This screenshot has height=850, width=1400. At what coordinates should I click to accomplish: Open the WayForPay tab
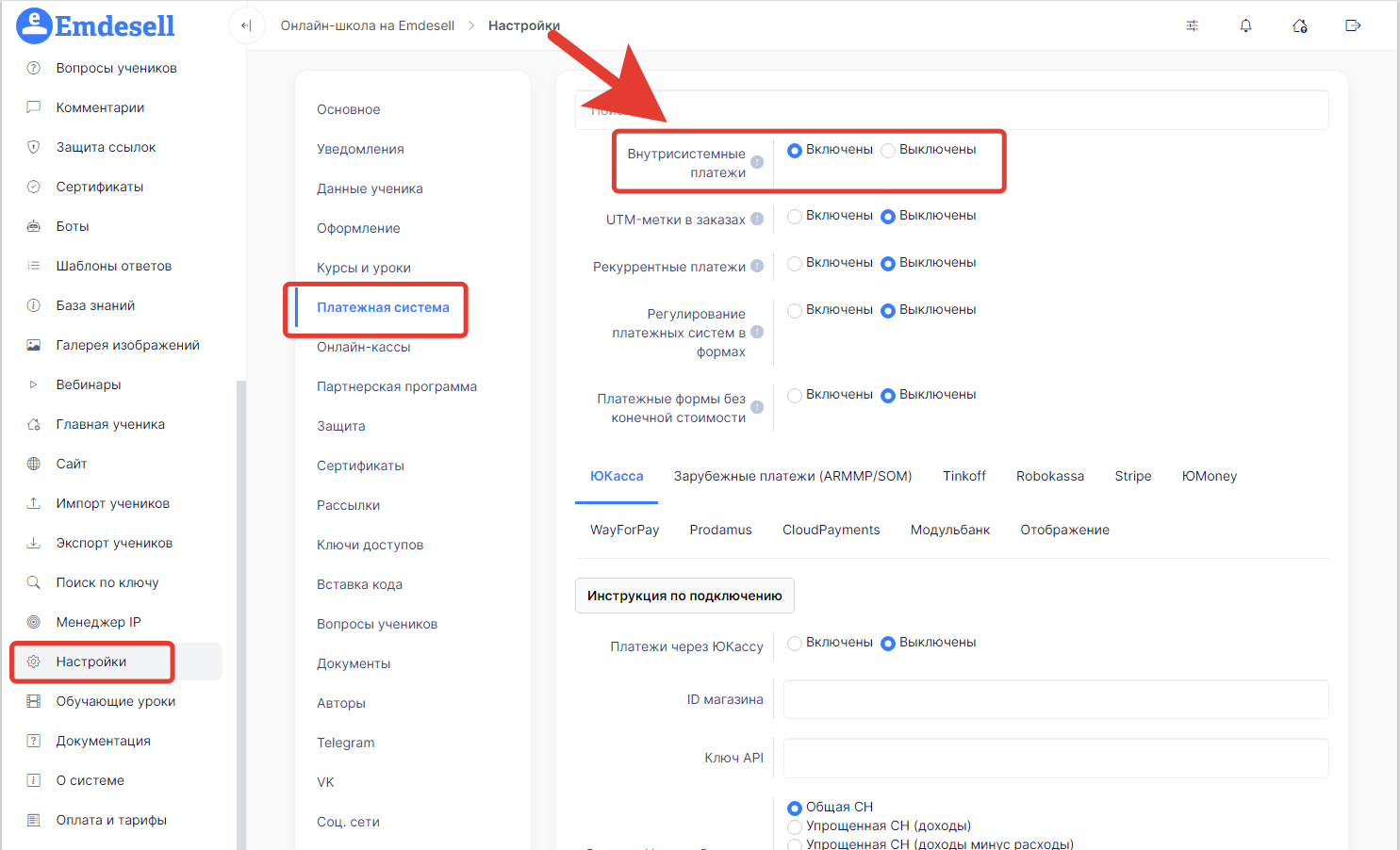(x=625, y=530)
